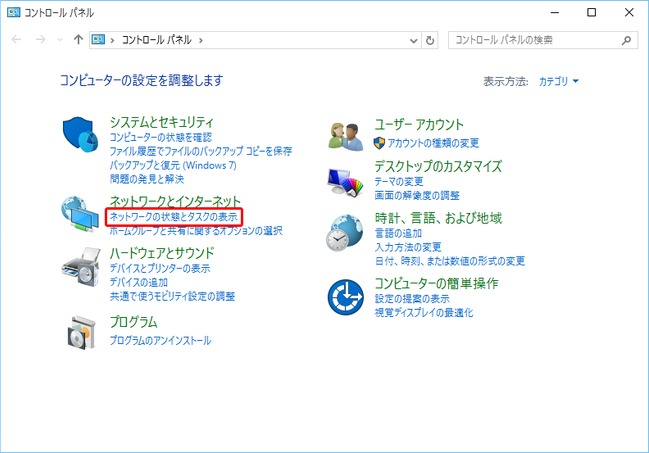Maximize the Control Panel window
The height and width of the screenshot is (453, 649).
(x=591, y=12)
